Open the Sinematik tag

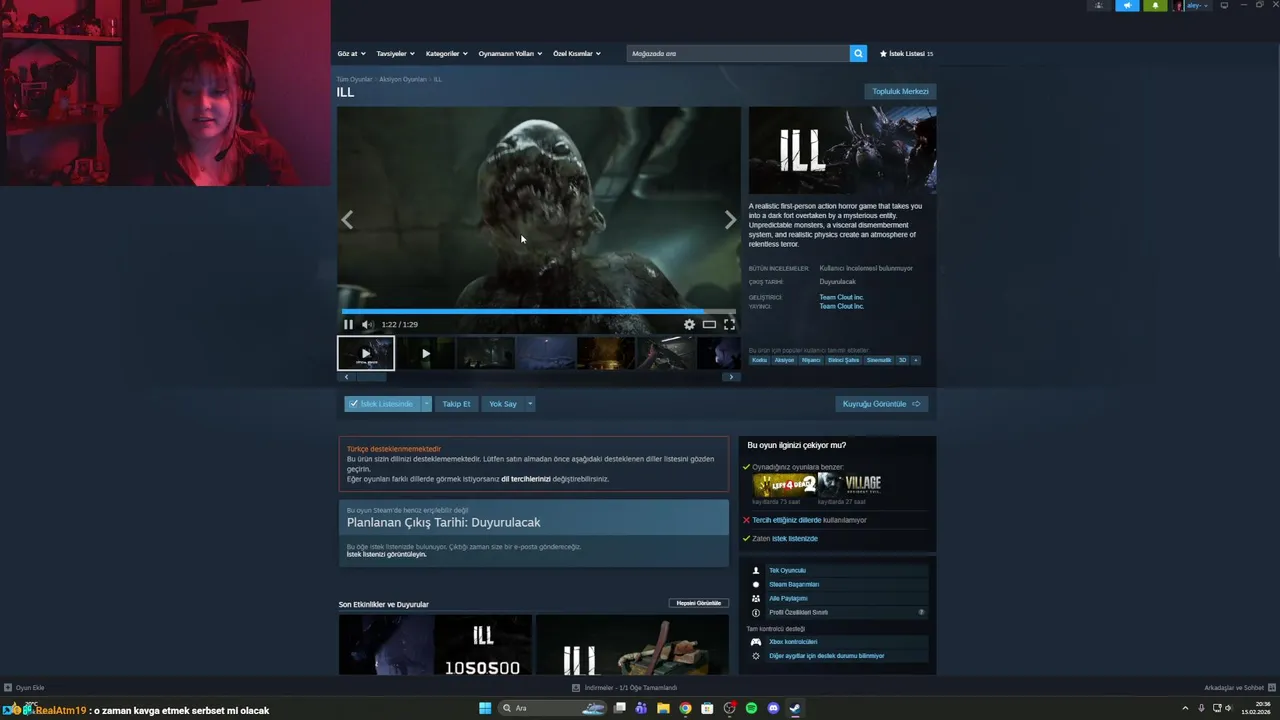[879, 360]
